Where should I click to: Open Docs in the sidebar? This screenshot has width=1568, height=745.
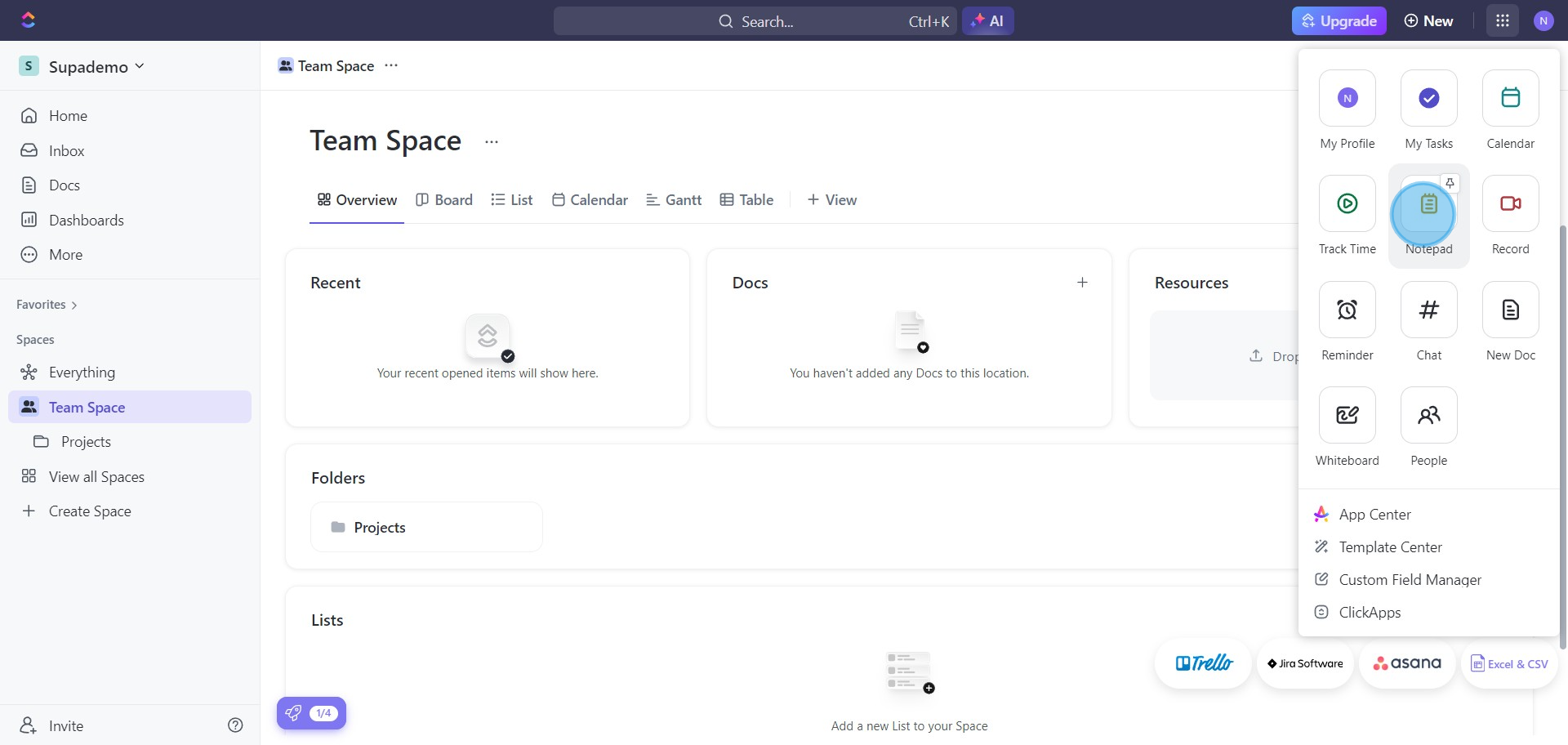[x=131, y=185]
